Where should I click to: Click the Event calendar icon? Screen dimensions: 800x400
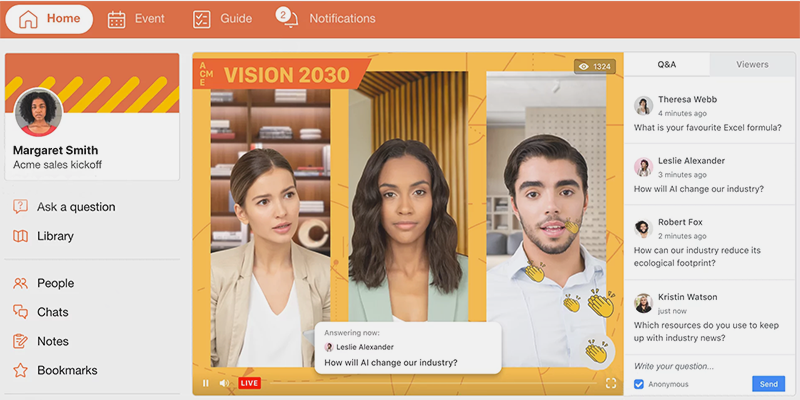click(116, 19)
